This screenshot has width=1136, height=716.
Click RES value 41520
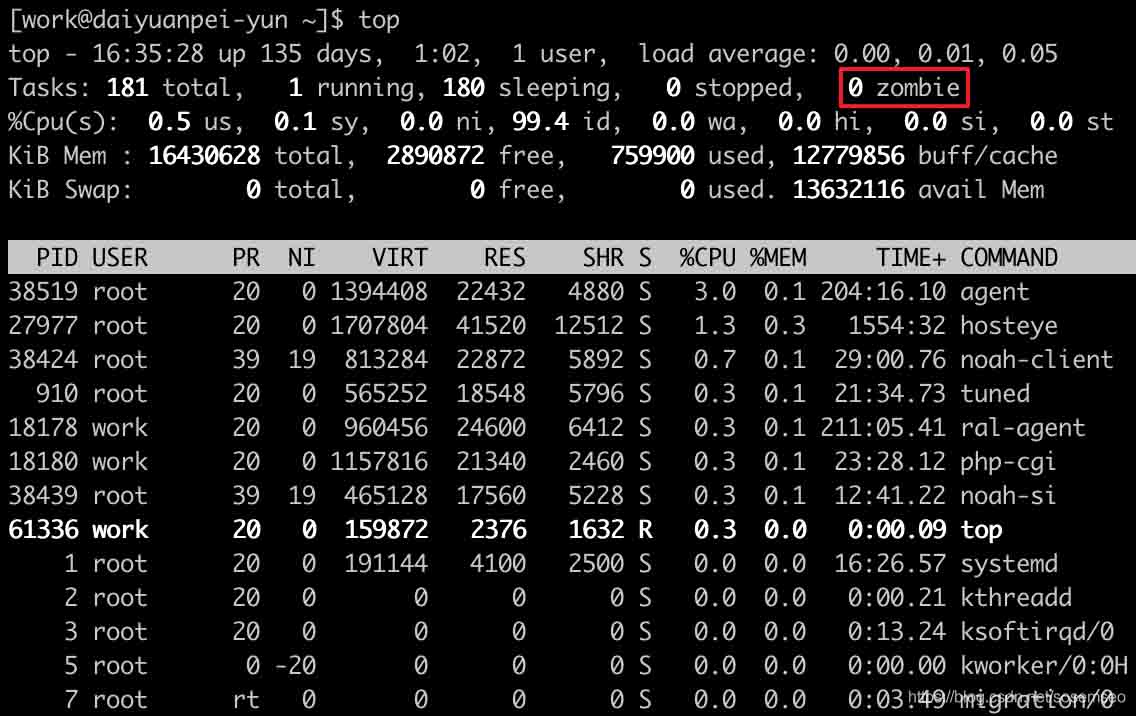(x=490, y=325)
